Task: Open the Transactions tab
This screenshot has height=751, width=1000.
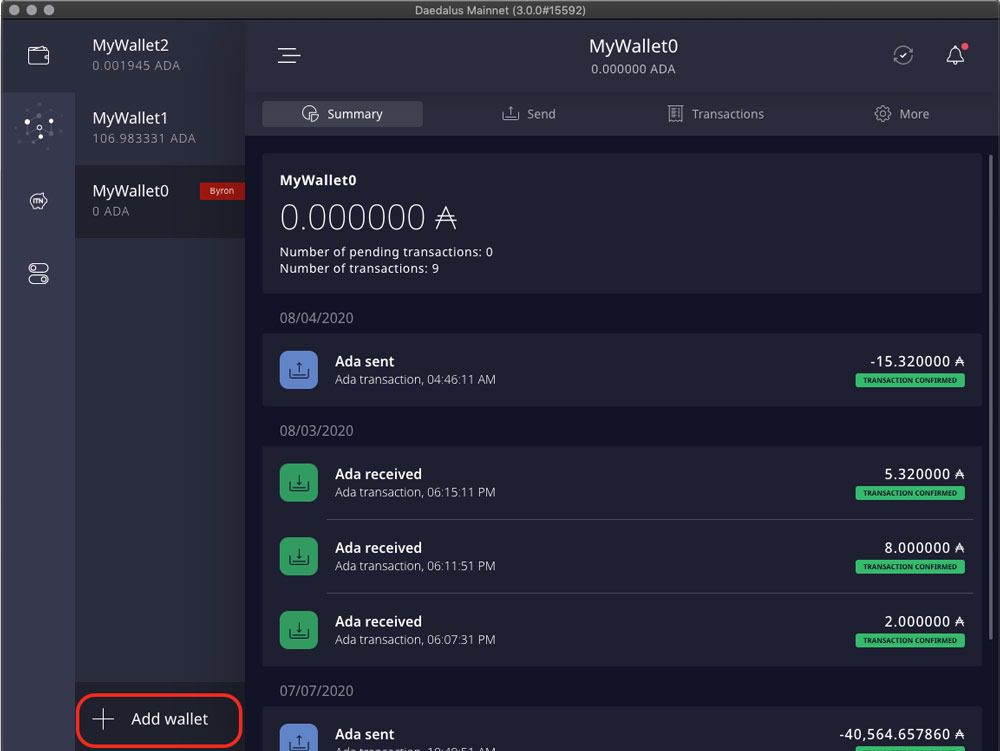Action: (715, 114)
